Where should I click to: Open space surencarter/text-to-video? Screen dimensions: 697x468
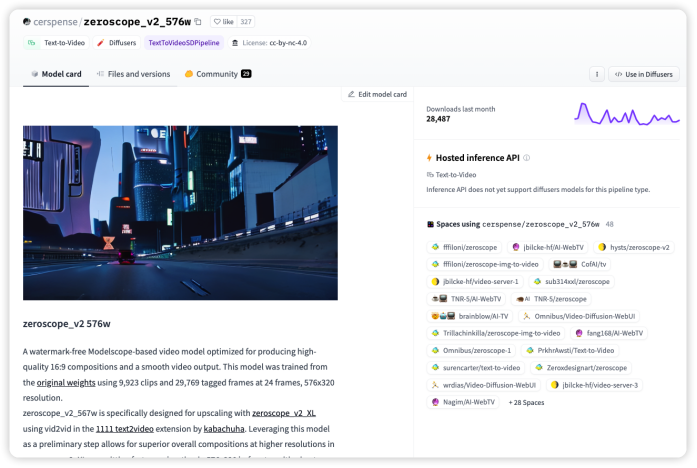pyautogui.click(x=476, y=368)
